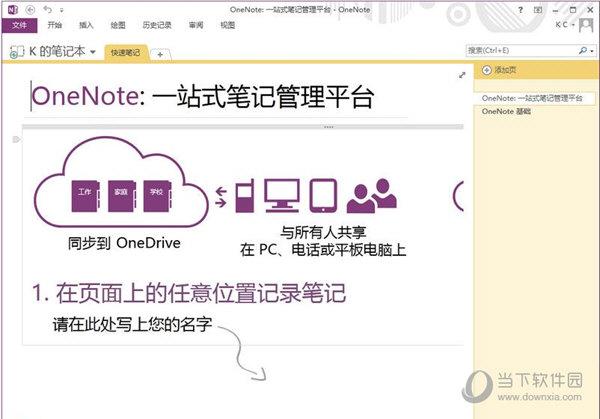Expand the K 的笔记本 notebook dropdown

(93, 52)
